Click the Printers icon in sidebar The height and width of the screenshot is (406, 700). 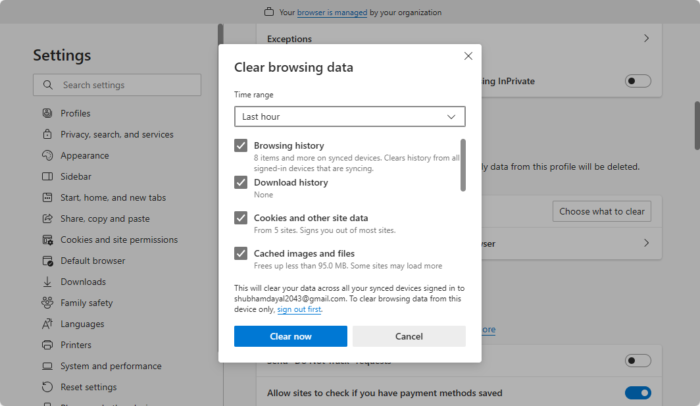click(47, 345)
